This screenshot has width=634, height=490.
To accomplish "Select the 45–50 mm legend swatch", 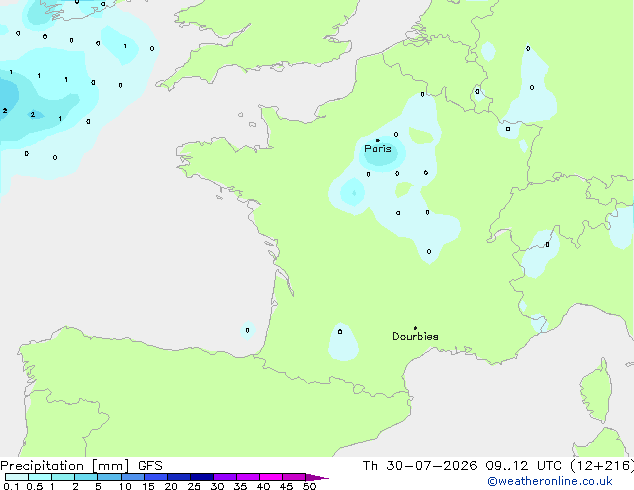I will coord(294,477).
